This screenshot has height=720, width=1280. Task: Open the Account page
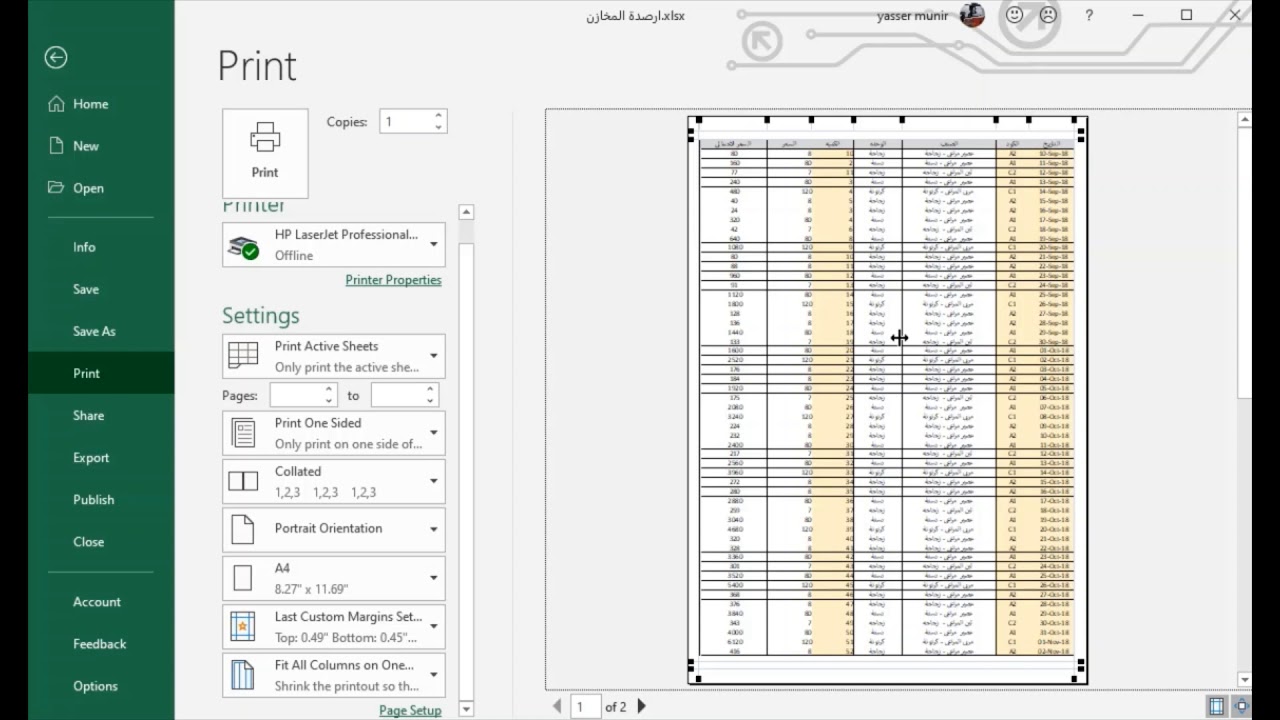pyautogui.click(x=101, y=602)
